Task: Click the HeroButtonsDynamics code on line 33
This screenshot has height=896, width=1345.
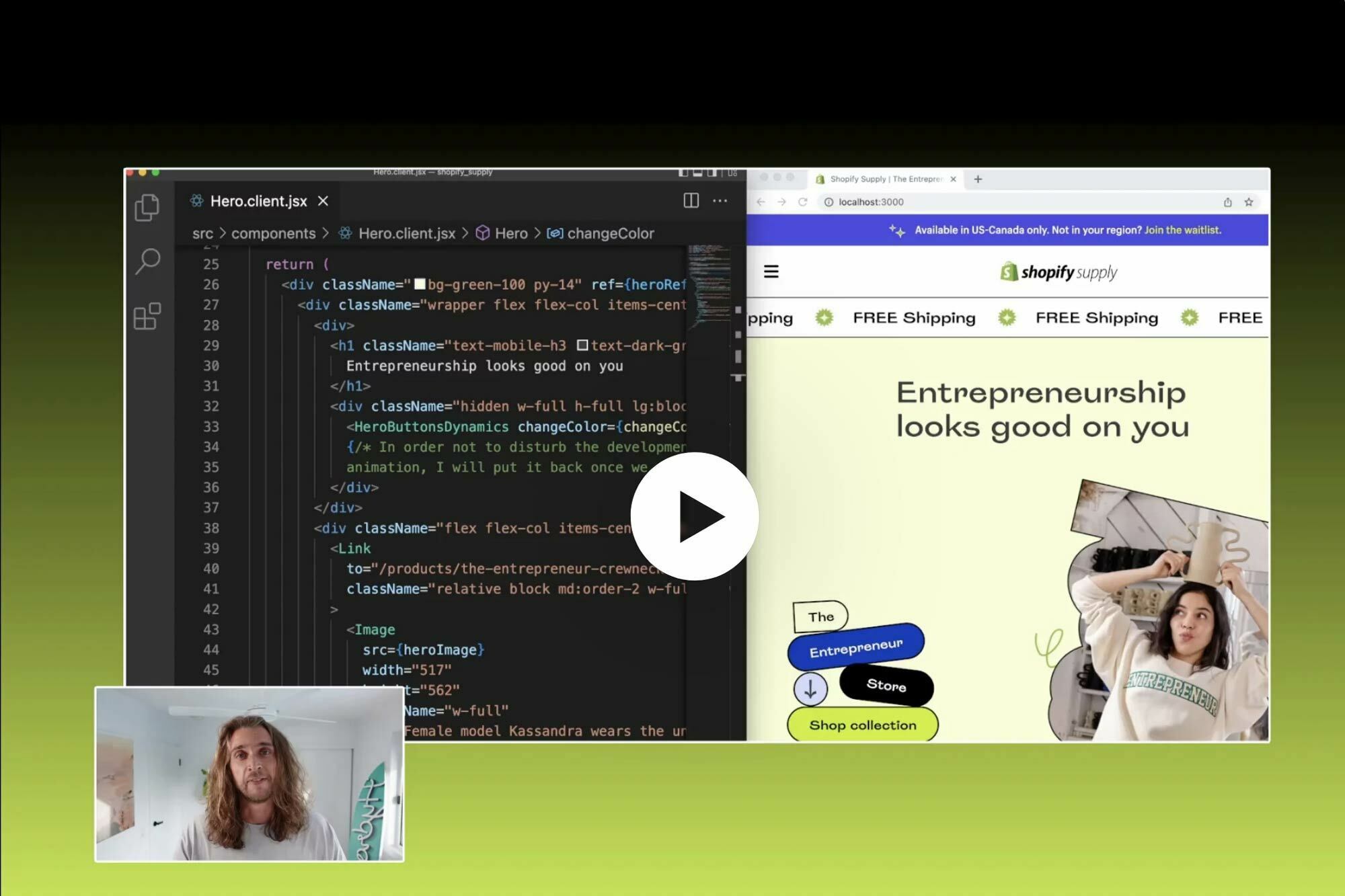Action: [x=431, y=427]
